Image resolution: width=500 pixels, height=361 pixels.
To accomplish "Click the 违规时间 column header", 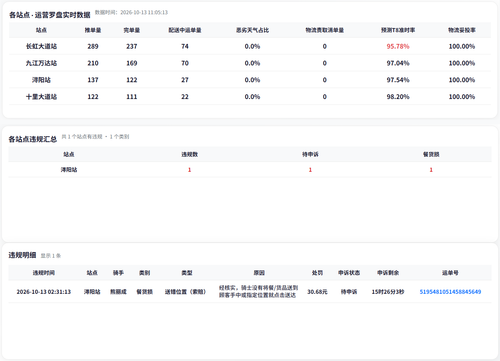I will tap(44, 273).
